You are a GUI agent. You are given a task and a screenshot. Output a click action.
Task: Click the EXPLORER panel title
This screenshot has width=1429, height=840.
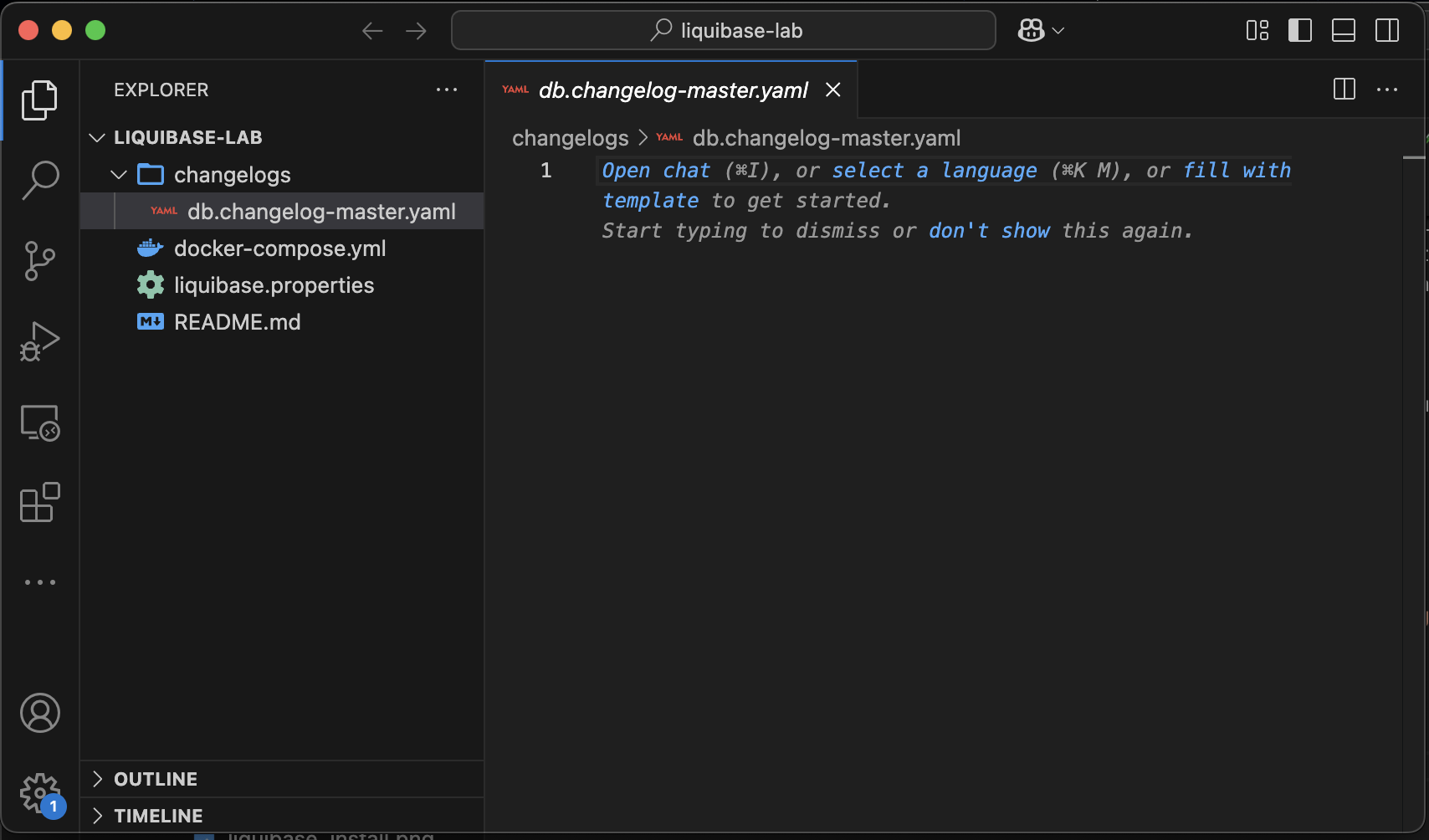[161, 90]
